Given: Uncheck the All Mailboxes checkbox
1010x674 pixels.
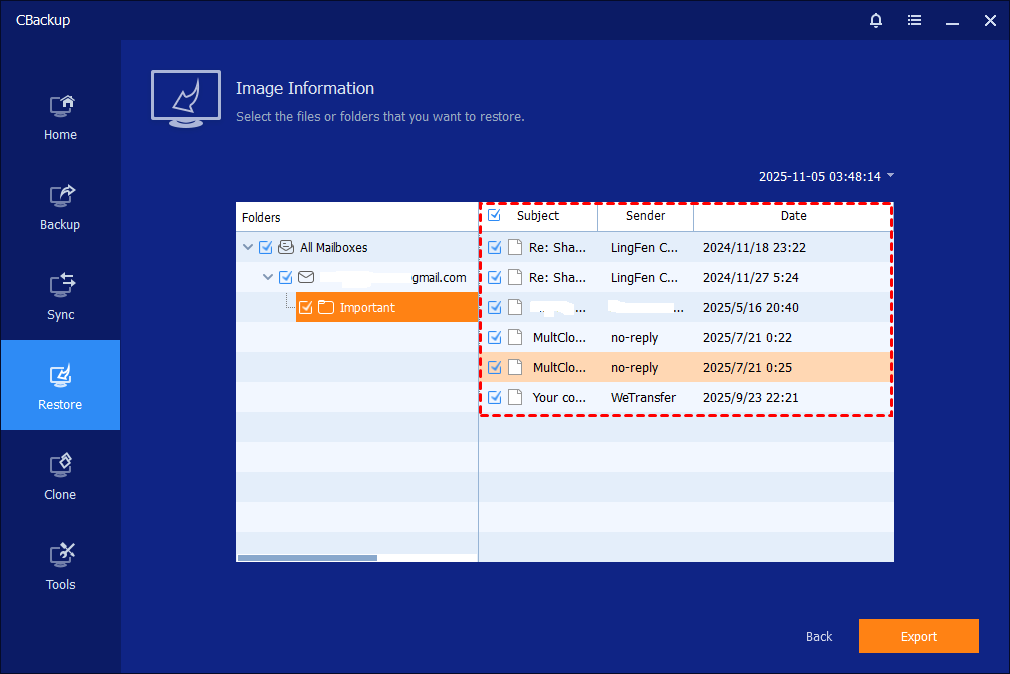Looking at the screenshot, I should [266, 247].
